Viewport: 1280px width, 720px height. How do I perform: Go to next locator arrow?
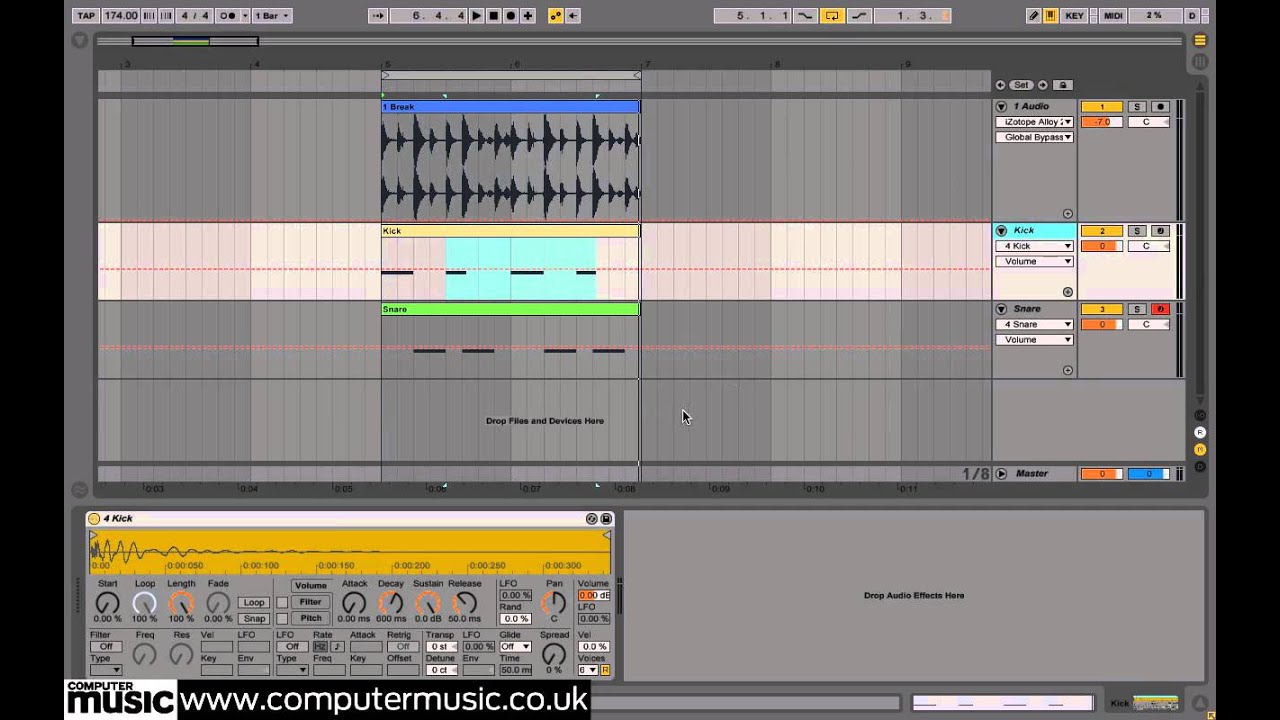click(1042, 85)
